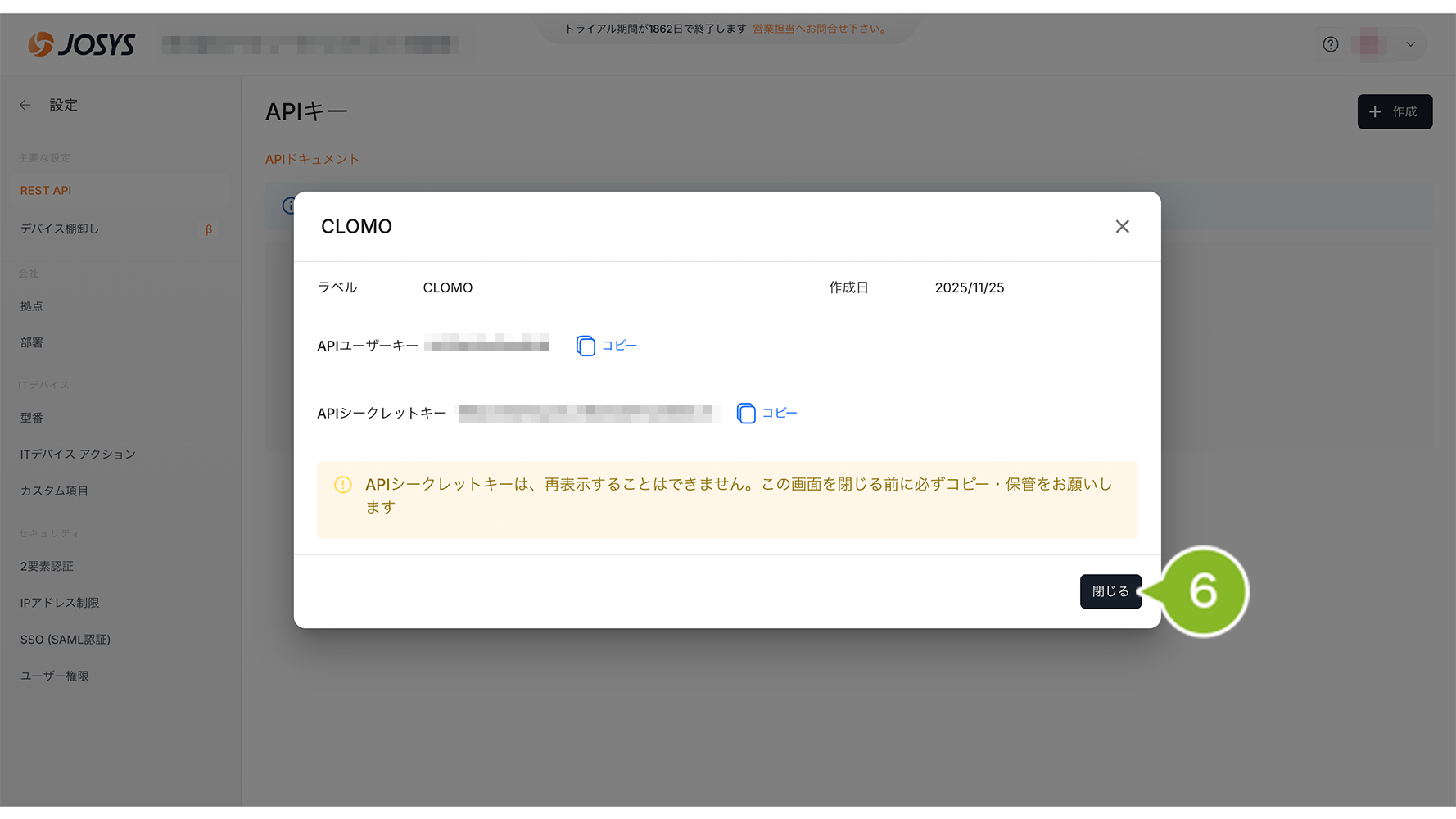The width and height of the screenshot is (1456, 819).
Task: Go to 拠点 settings
Action: 32,305
